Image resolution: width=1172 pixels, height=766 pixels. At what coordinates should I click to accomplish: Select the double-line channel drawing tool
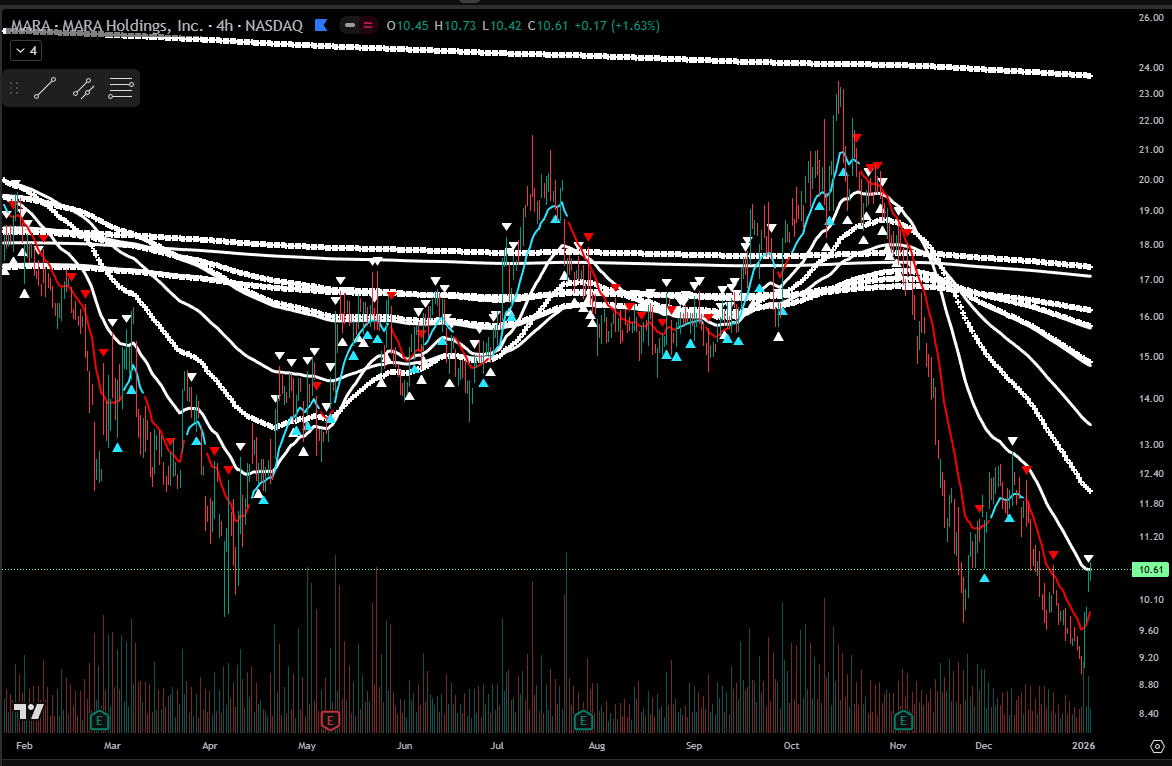[x=83, y=88]
